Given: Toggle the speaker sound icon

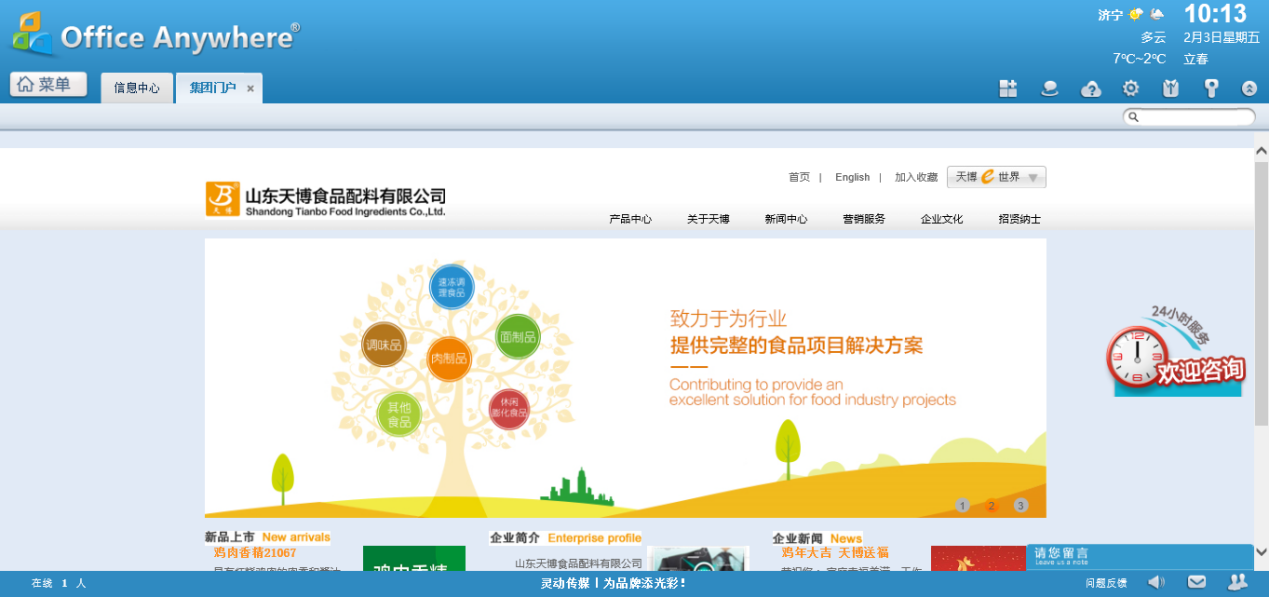Looking at the screenshot, I should click(1156, 582).
